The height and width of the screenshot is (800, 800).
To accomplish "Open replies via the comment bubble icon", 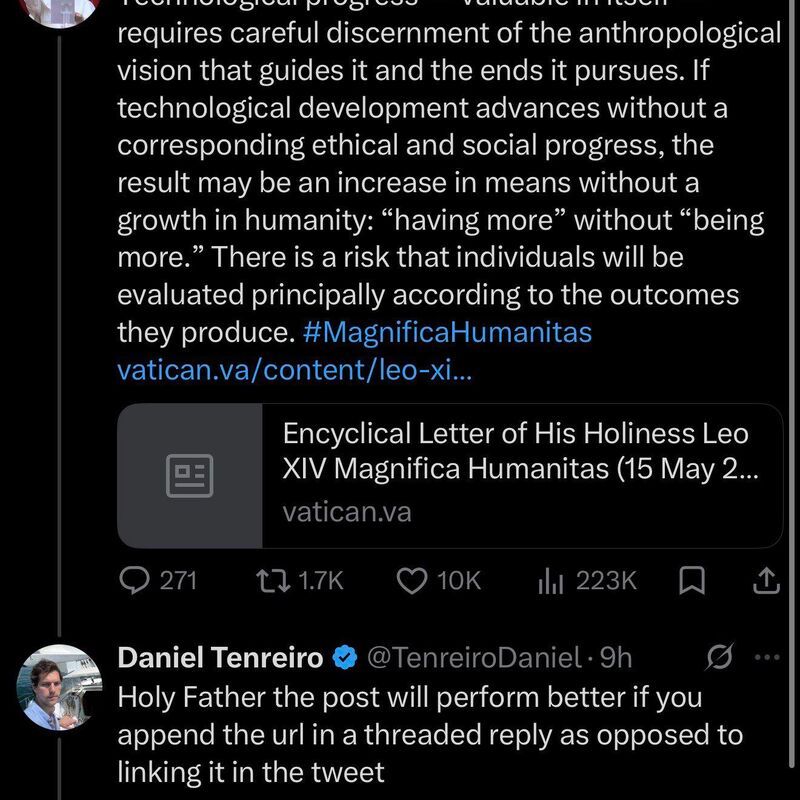I will click(135, 581).
